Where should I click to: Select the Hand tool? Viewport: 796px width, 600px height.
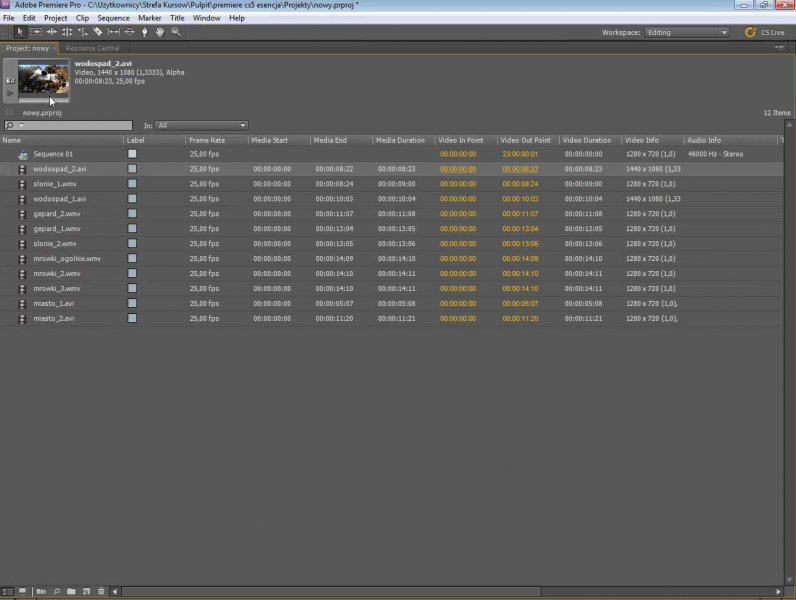click(x=160, y=32)
